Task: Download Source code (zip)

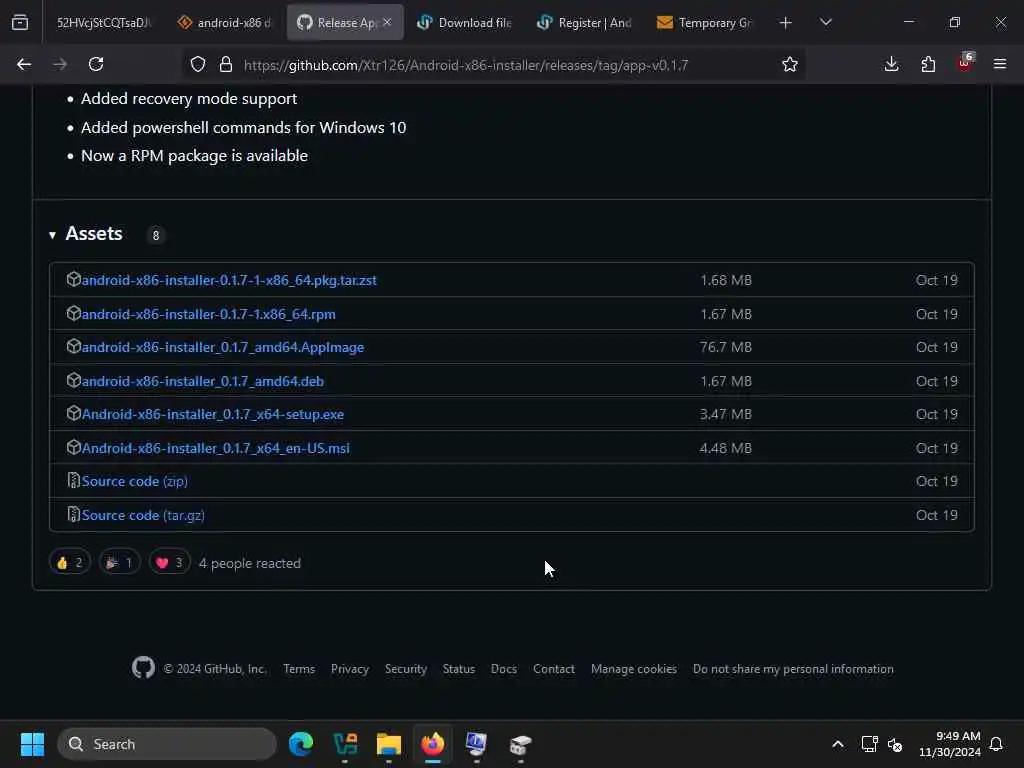Action: pyautogui.click(x=135, y=481)
